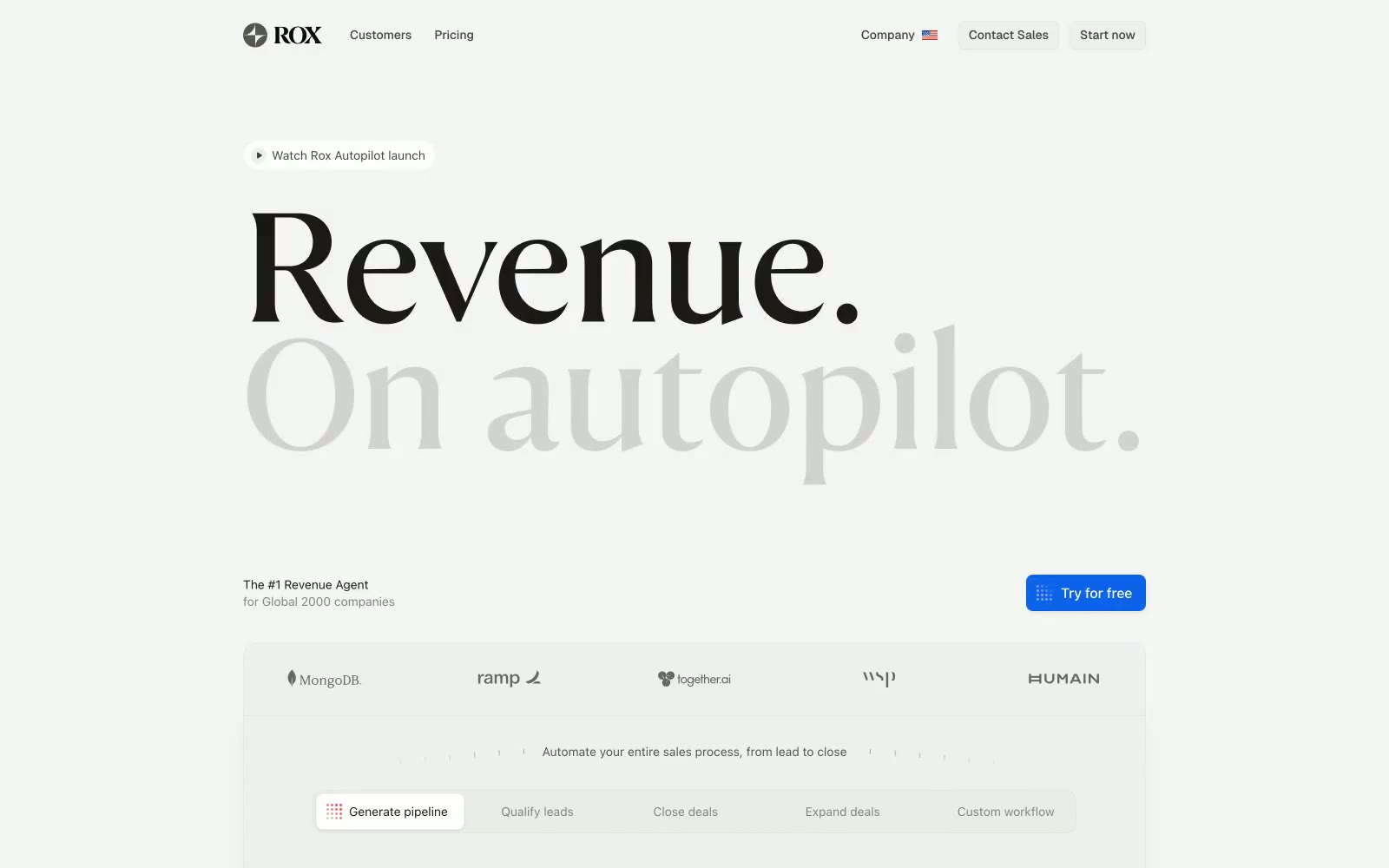
Task: Click the HUMAIN logo
Action: pyautogui.click(x=1063, y=679)
